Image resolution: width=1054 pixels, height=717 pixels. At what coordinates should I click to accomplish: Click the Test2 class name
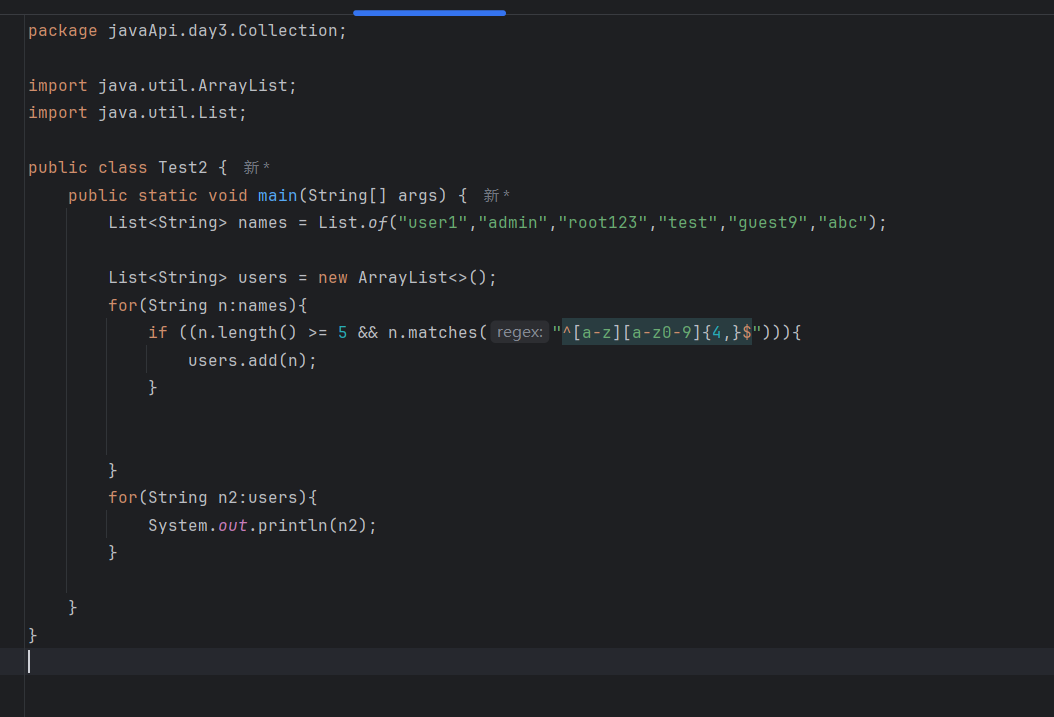(x=183, y=168)
